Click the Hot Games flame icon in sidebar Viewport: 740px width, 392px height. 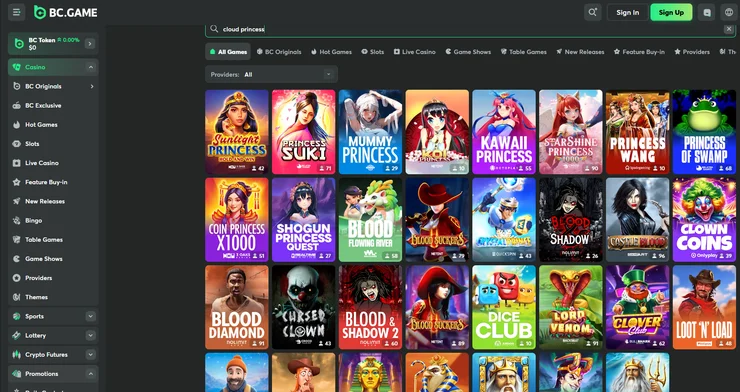click(17, 125)
